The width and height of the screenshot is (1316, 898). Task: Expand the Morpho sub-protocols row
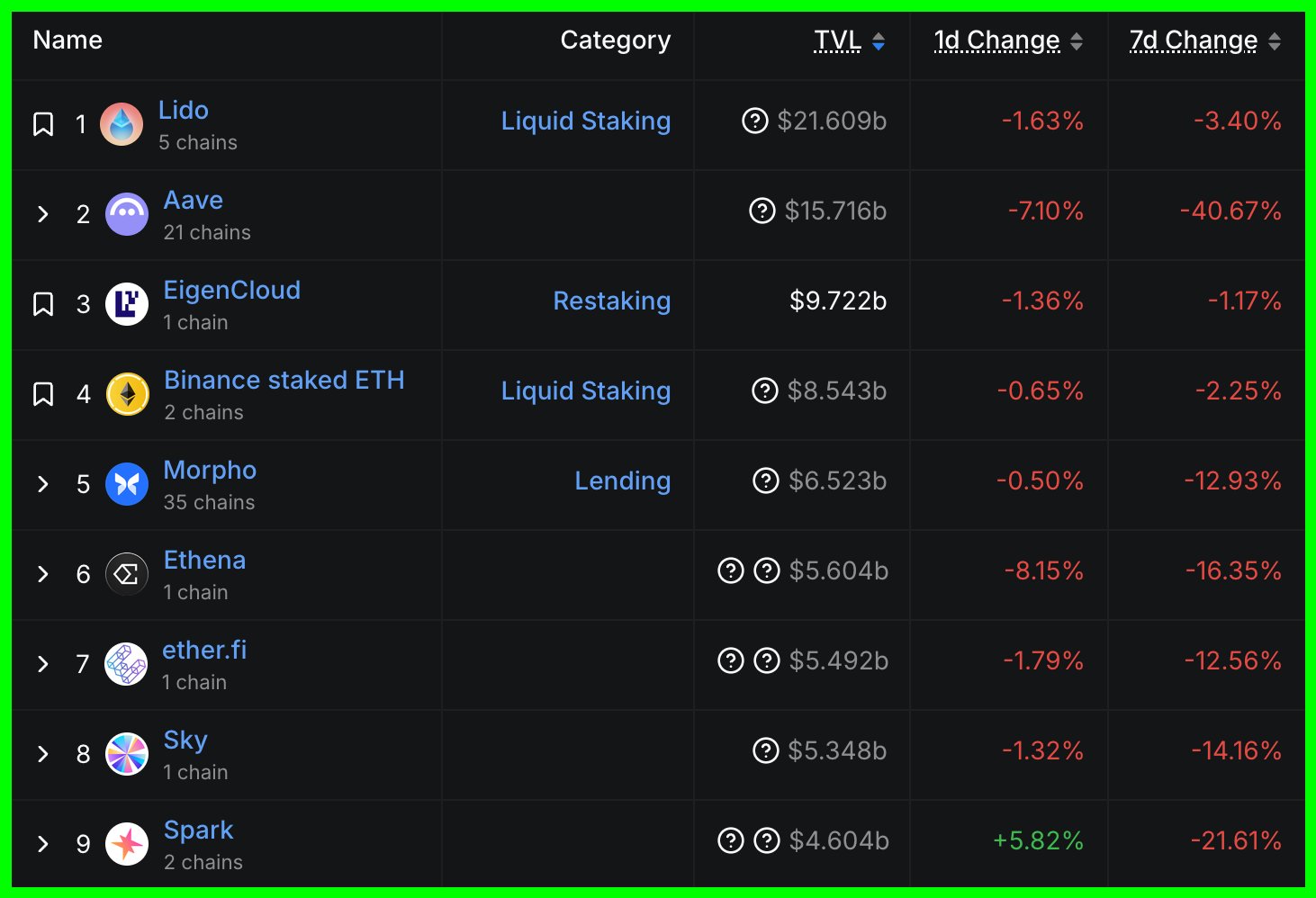click(x=43, y=484)
